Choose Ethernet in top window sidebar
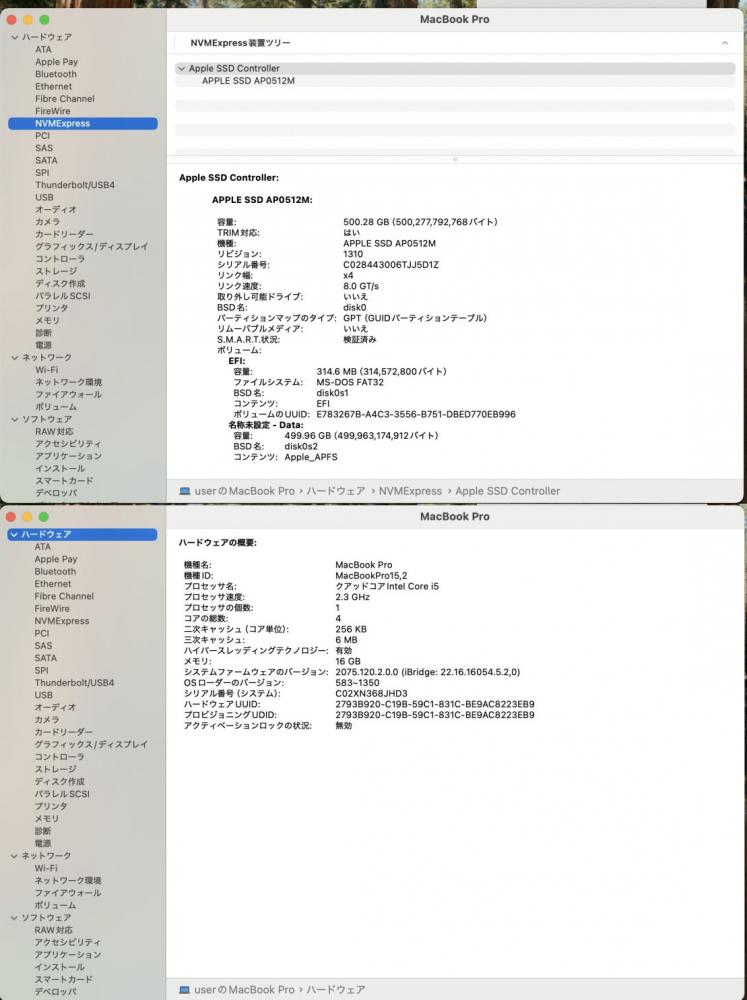 pos(54,86)
